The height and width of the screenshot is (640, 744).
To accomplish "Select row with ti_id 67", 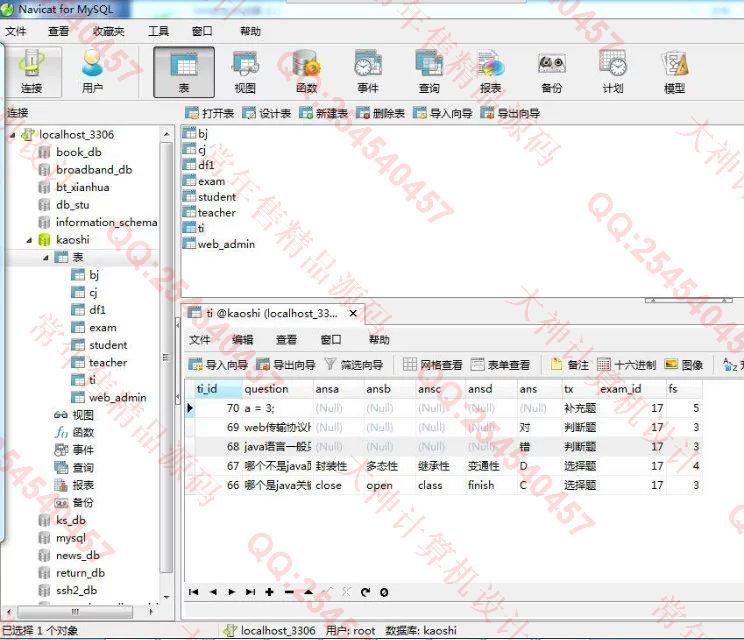I will click(444, 466).
